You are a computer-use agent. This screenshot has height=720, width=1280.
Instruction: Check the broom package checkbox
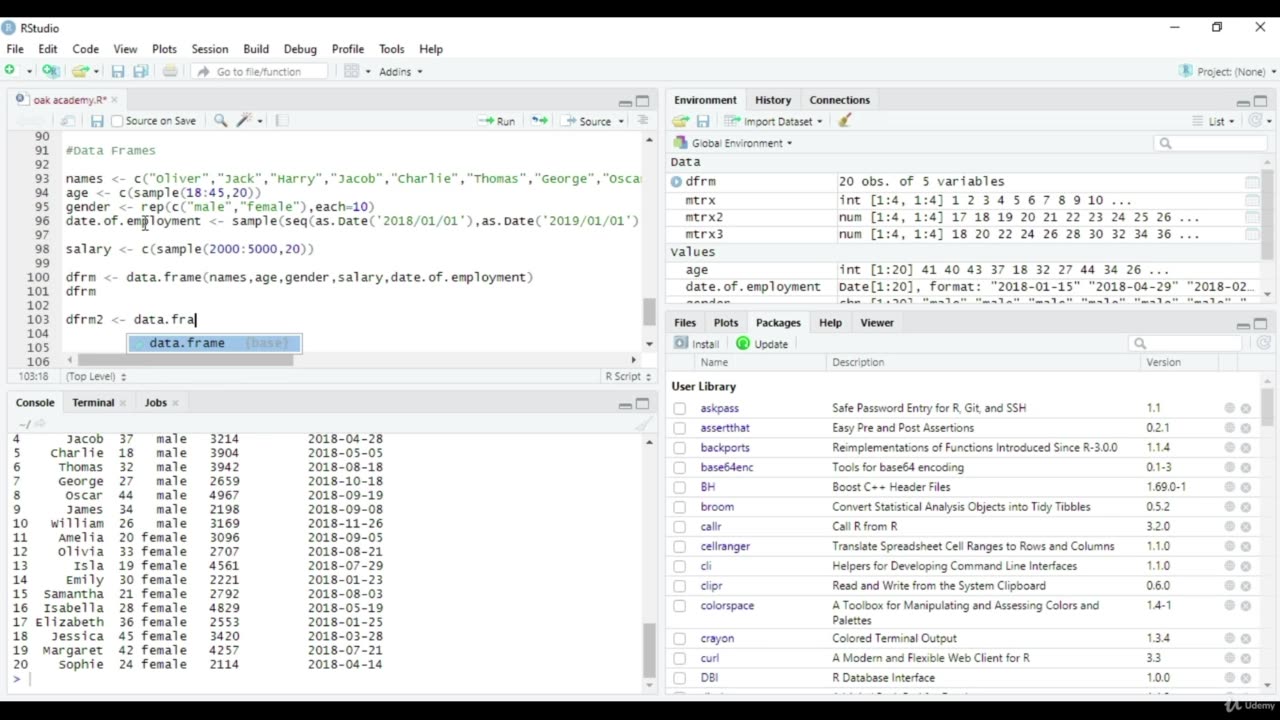click(x=680, y=507)
